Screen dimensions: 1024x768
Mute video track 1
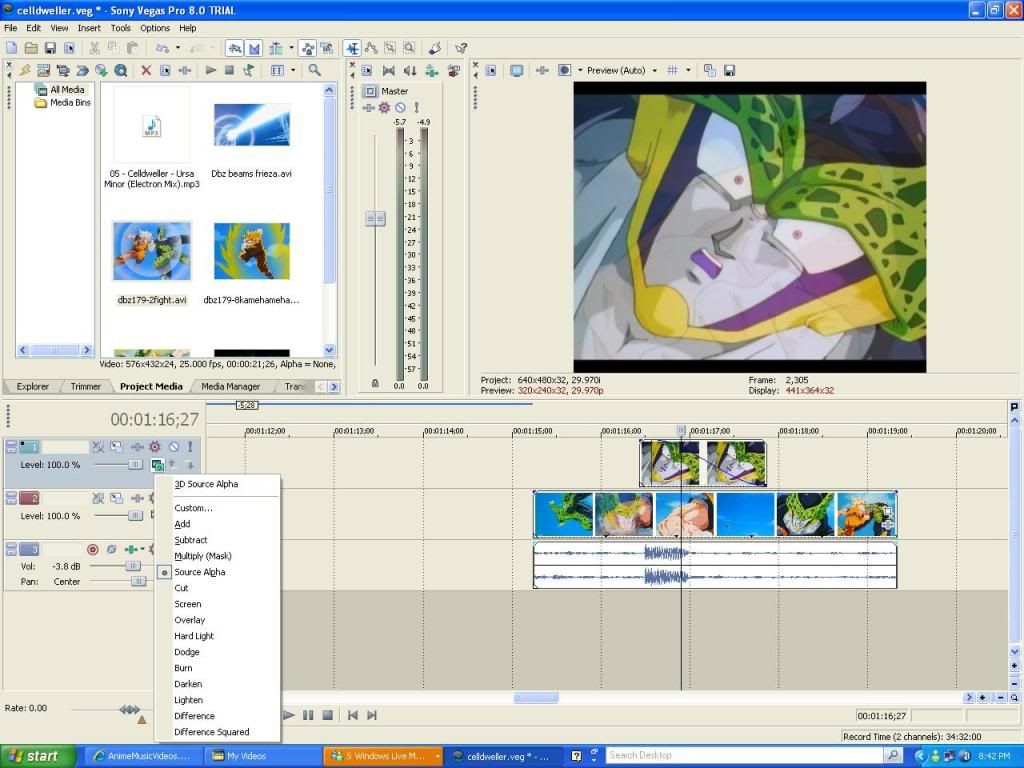174,447
